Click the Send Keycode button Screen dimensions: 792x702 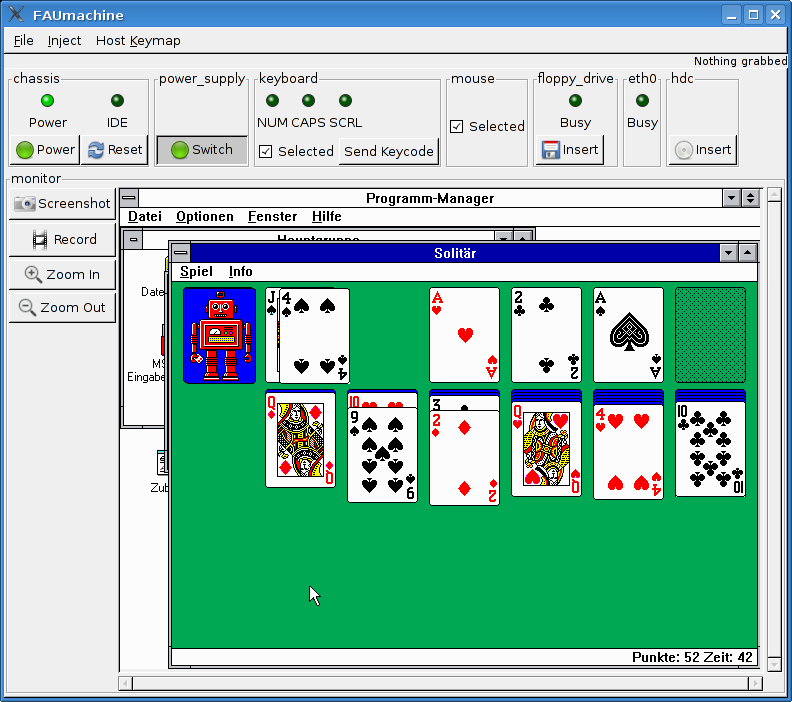(388, 151)
